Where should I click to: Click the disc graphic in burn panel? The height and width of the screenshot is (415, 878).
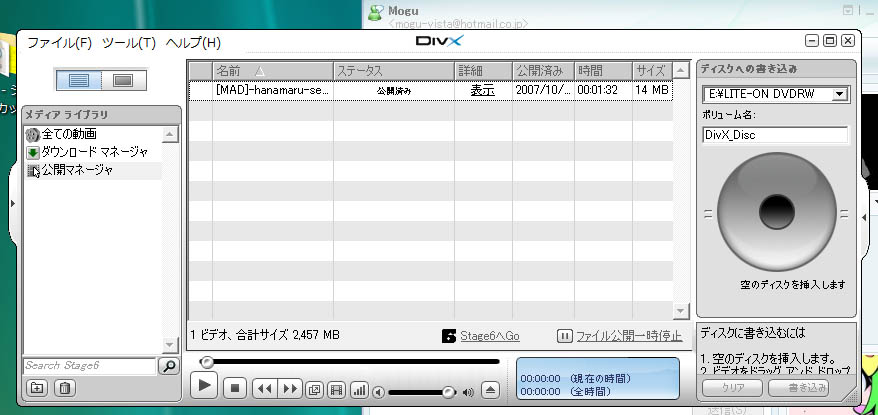tap(777, 212)
